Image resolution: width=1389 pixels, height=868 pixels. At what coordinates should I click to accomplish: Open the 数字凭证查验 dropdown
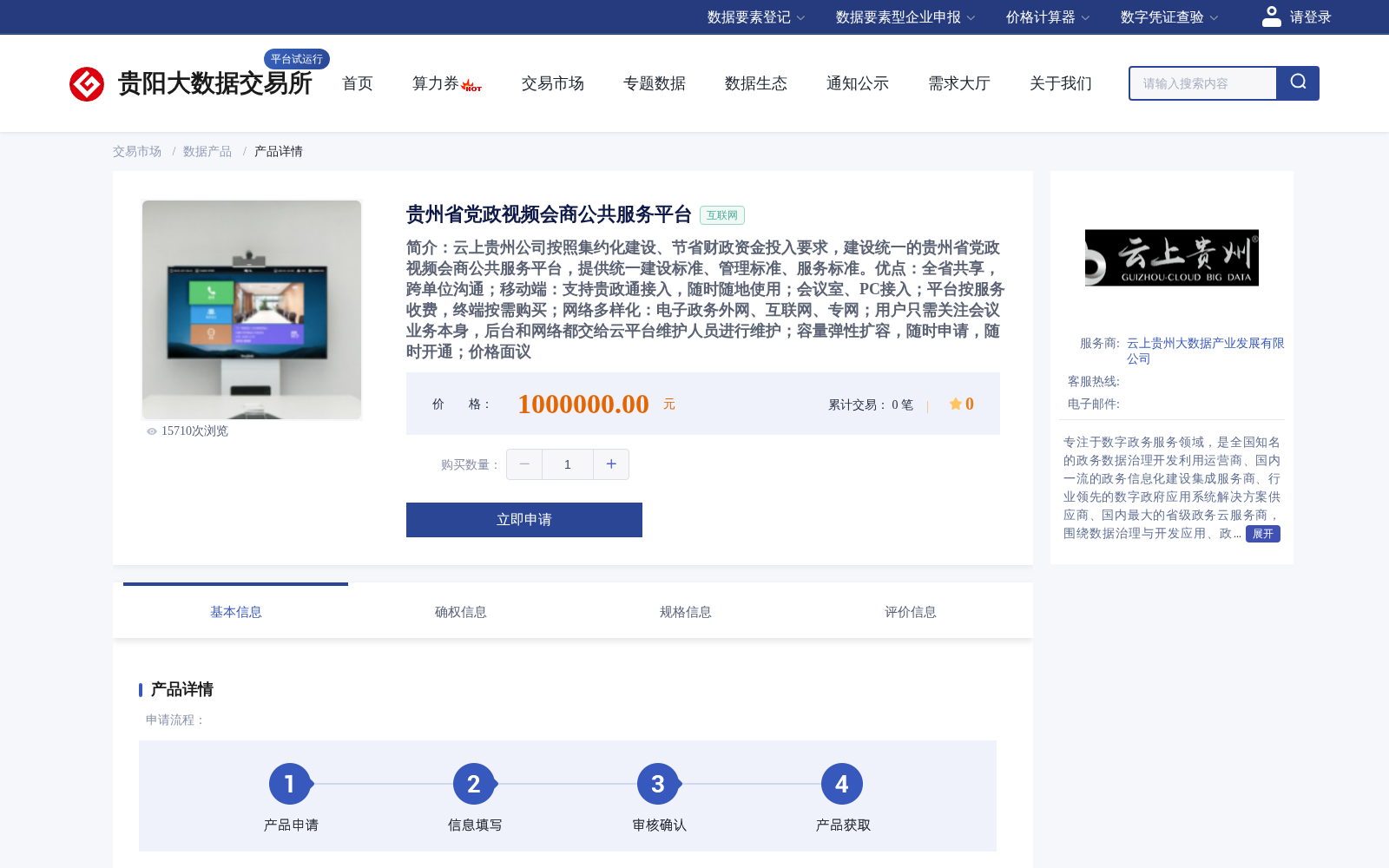pos(1169,17)
